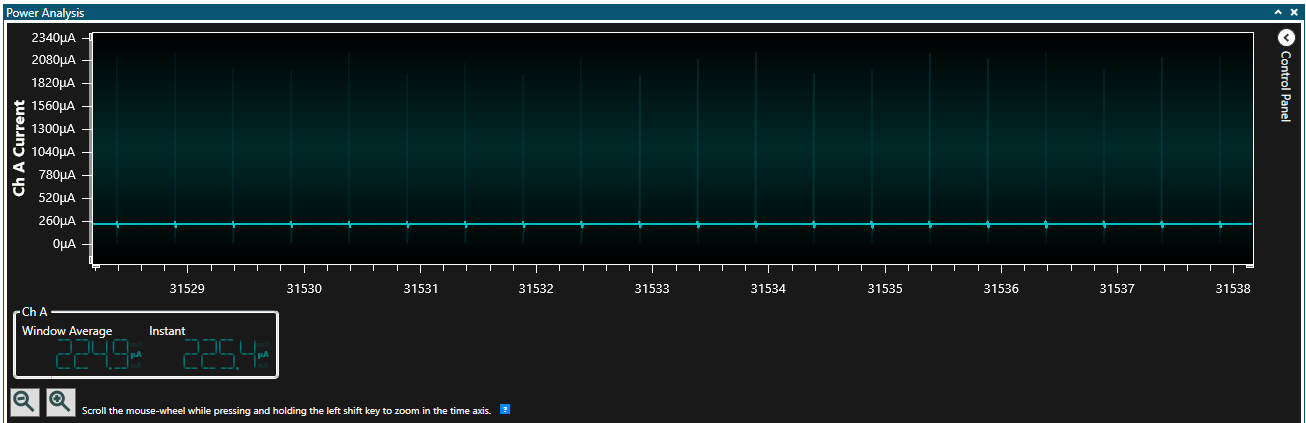Click the Power Analysis title bar

(x=653, y=11)
